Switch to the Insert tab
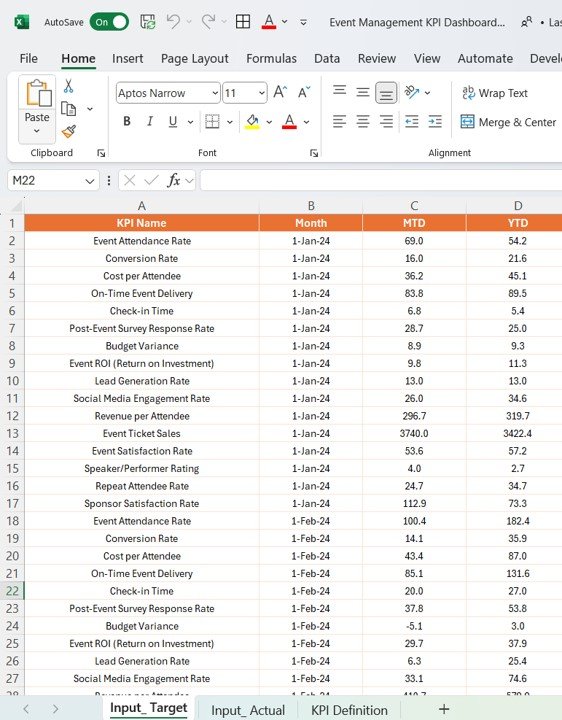The height and width of the screenshot is (720, 562). (x=128, y=58)
